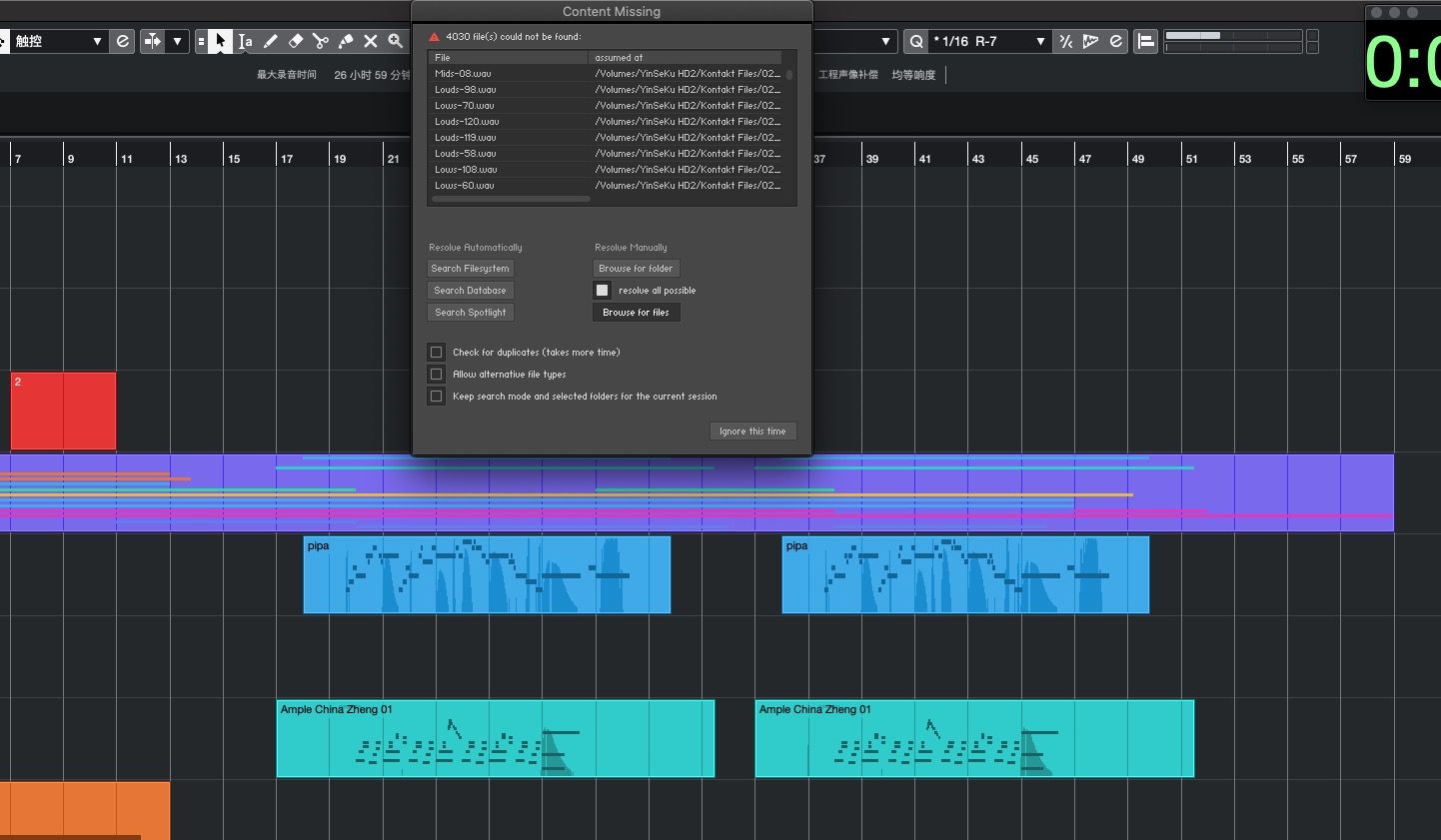Open the quantize panel e icon
The height and width of the screenshot is (840, 1441).
(1115, 41)
